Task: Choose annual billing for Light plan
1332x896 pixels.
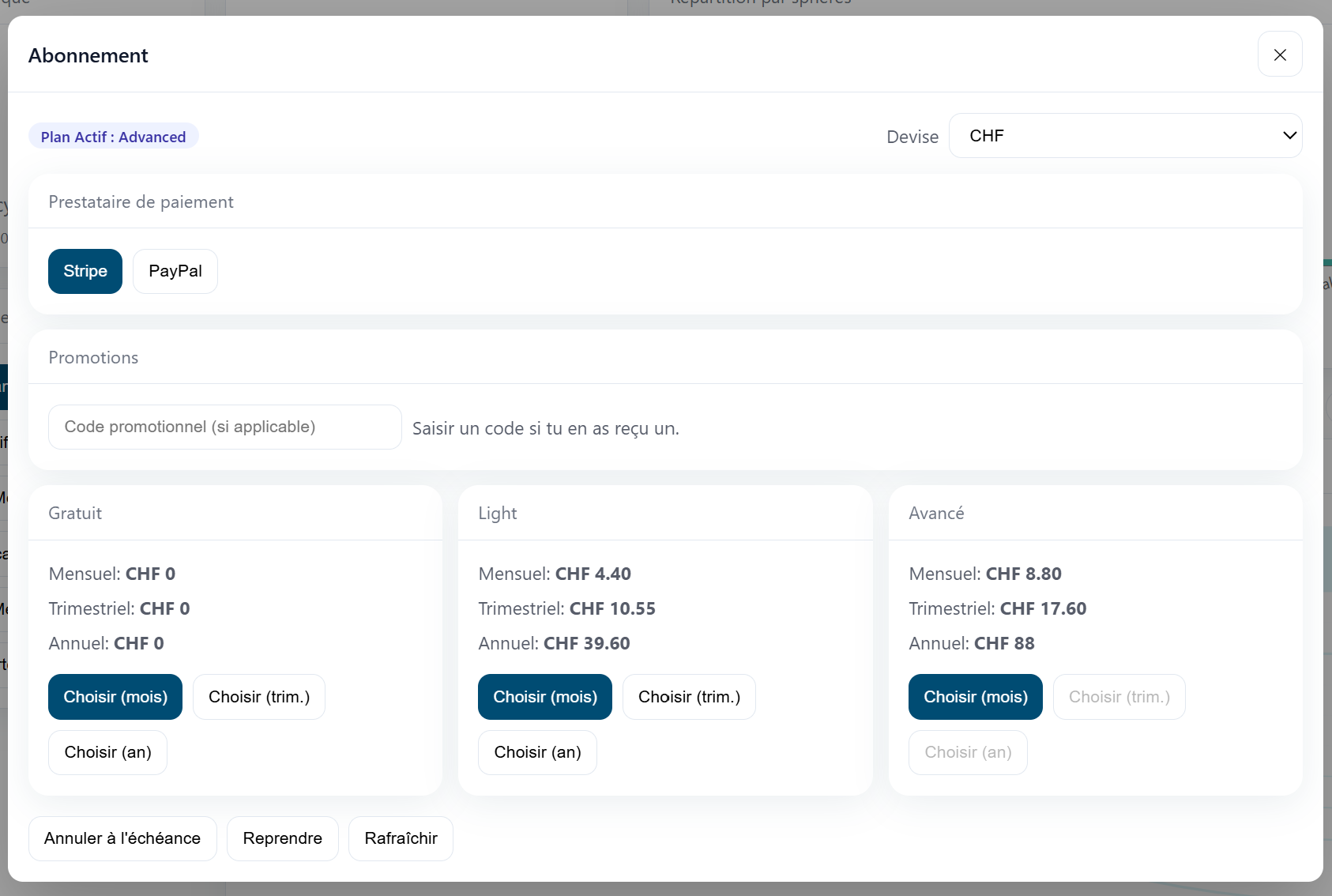Action: click(537, 752)
